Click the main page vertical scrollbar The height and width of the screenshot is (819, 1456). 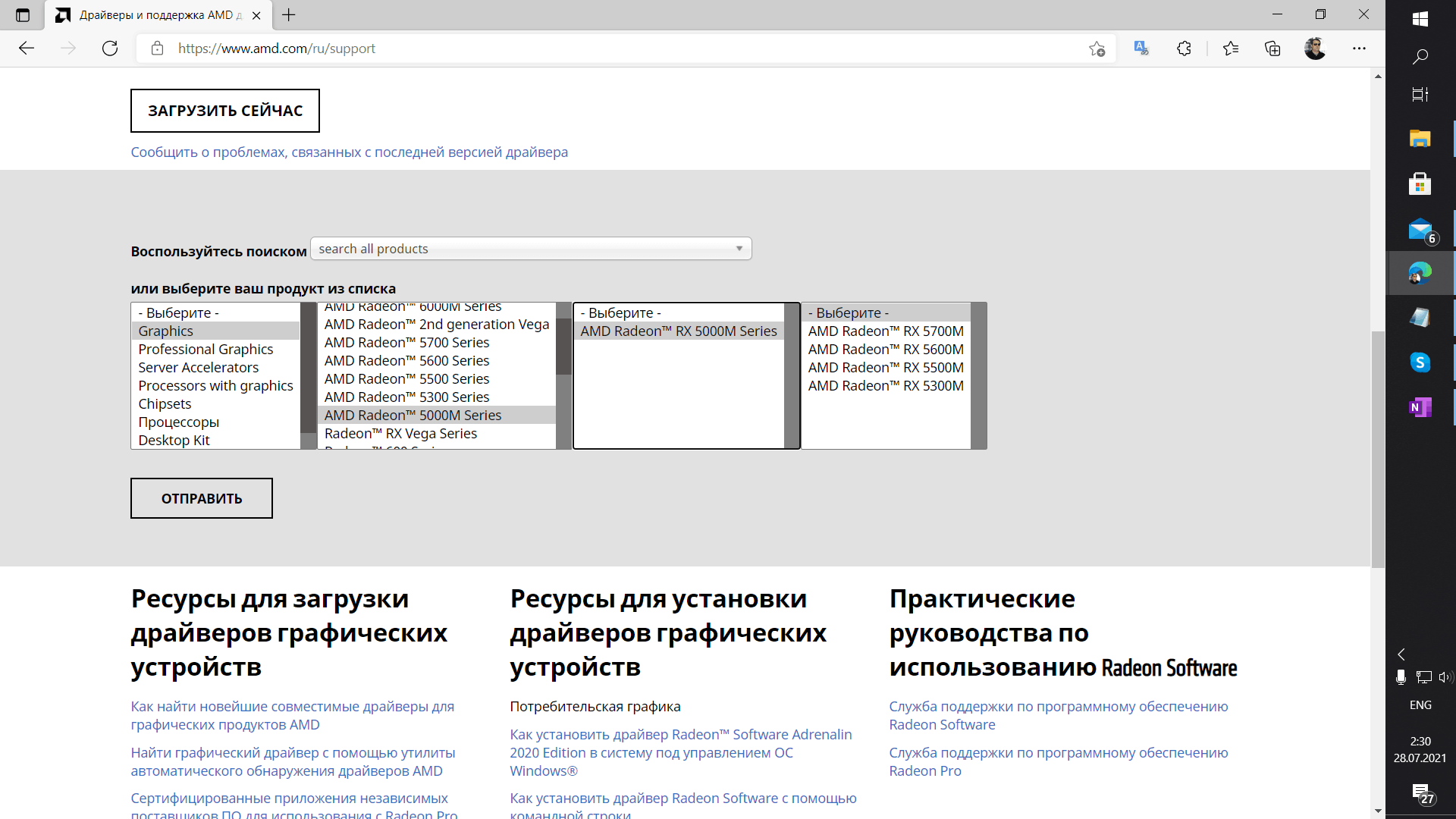coord(1378,449)
